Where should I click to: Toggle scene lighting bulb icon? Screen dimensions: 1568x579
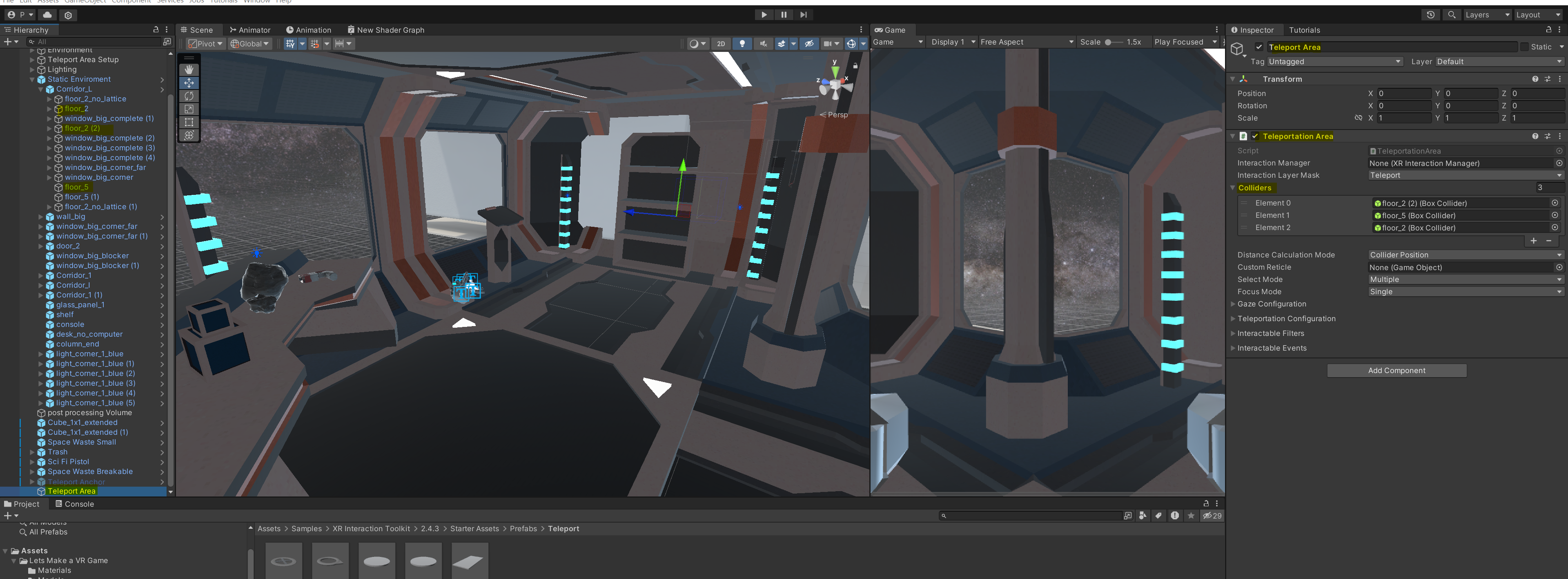(x=742, y=44)
